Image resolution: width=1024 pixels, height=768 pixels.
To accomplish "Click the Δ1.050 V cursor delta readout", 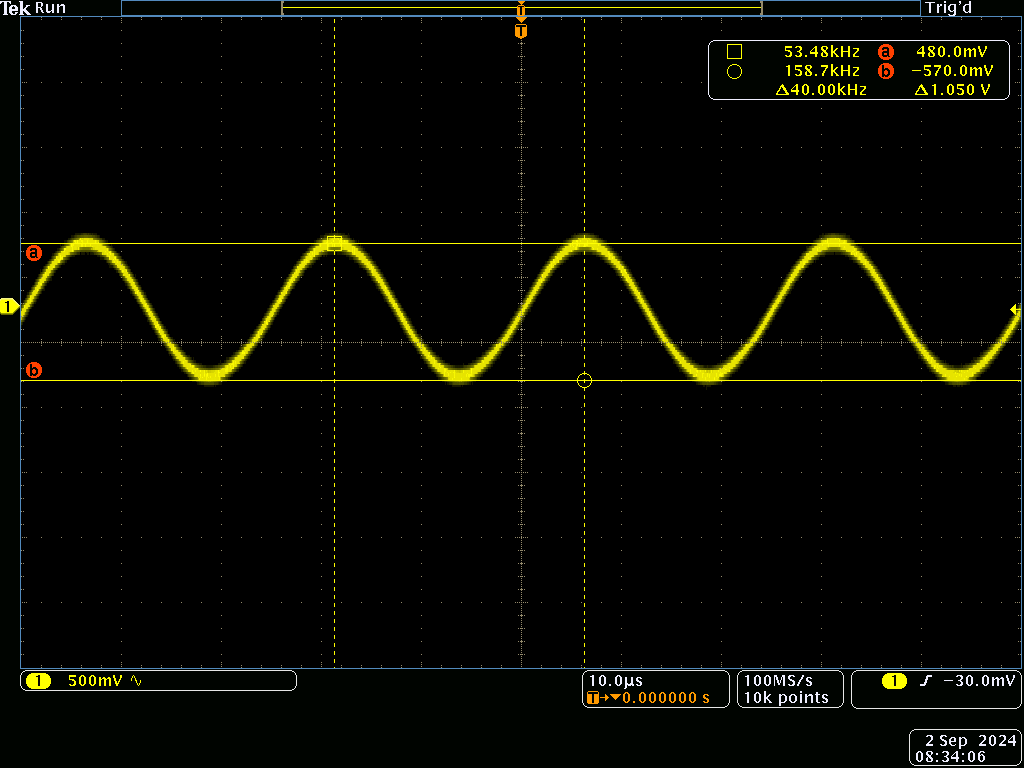I will [953, 90].
